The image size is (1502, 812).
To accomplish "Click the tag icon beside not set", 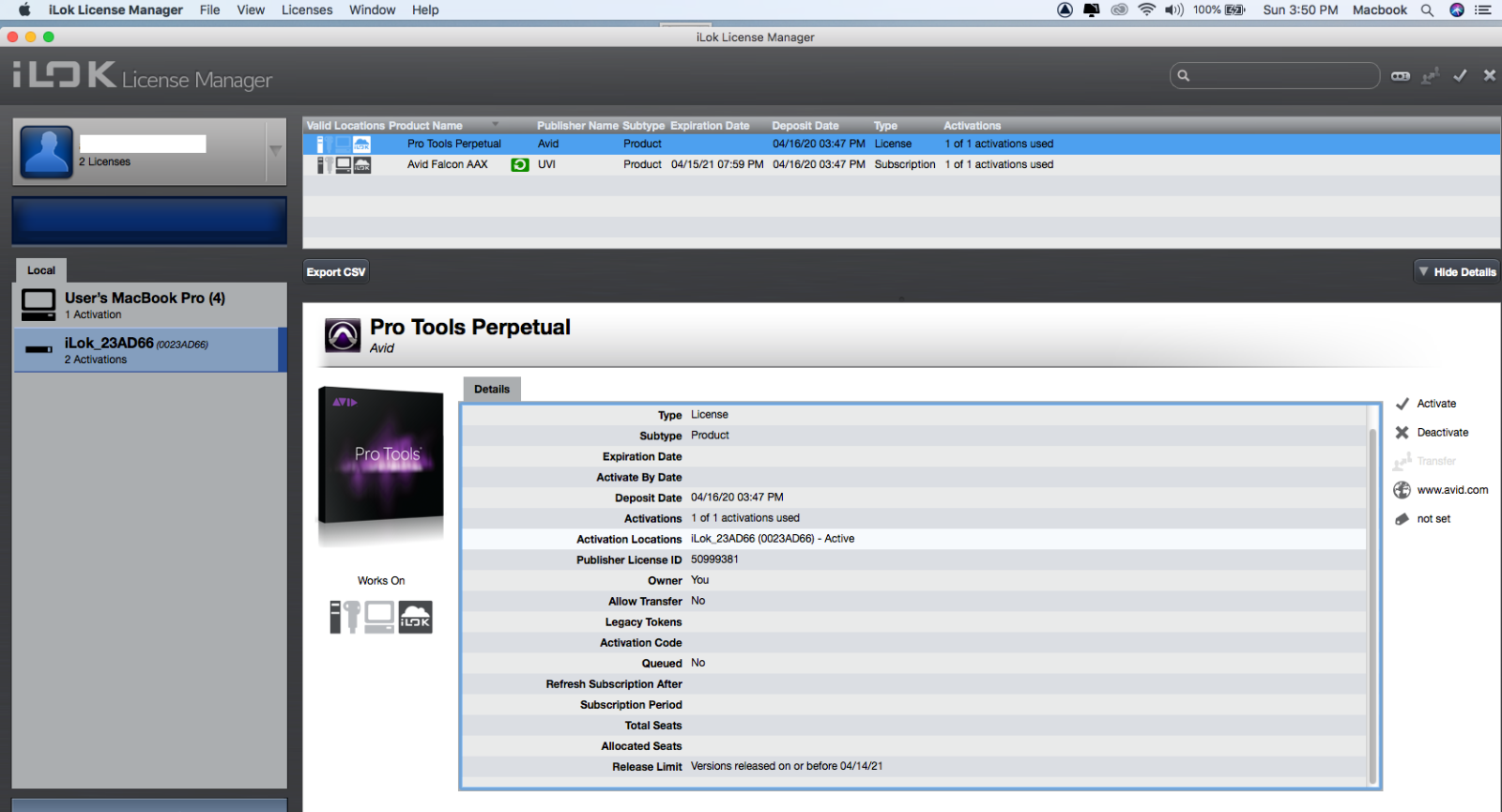I will [1402, 519].
